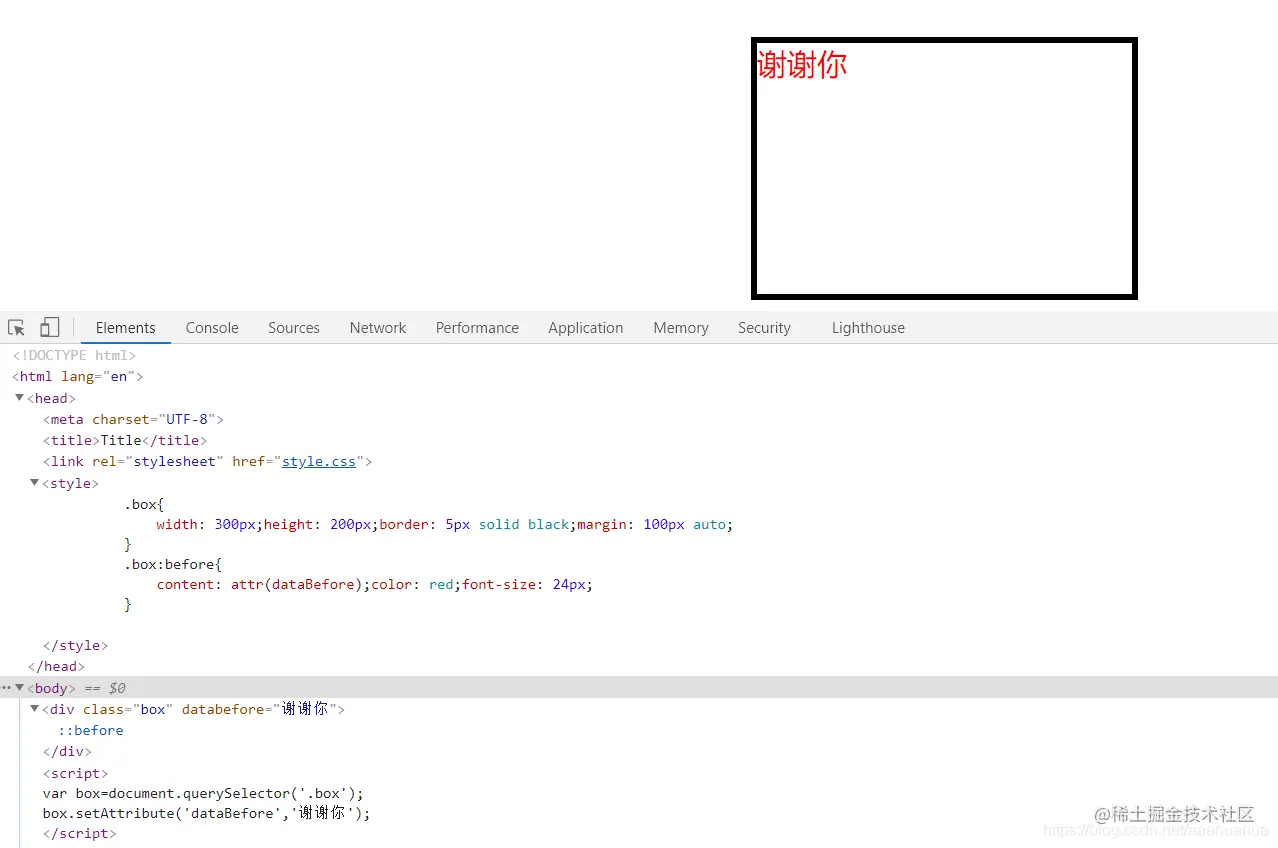The image size is (1278, 848).
Task: Click the databefore attribute value 谢谢你
Action: tap(305, 709)
